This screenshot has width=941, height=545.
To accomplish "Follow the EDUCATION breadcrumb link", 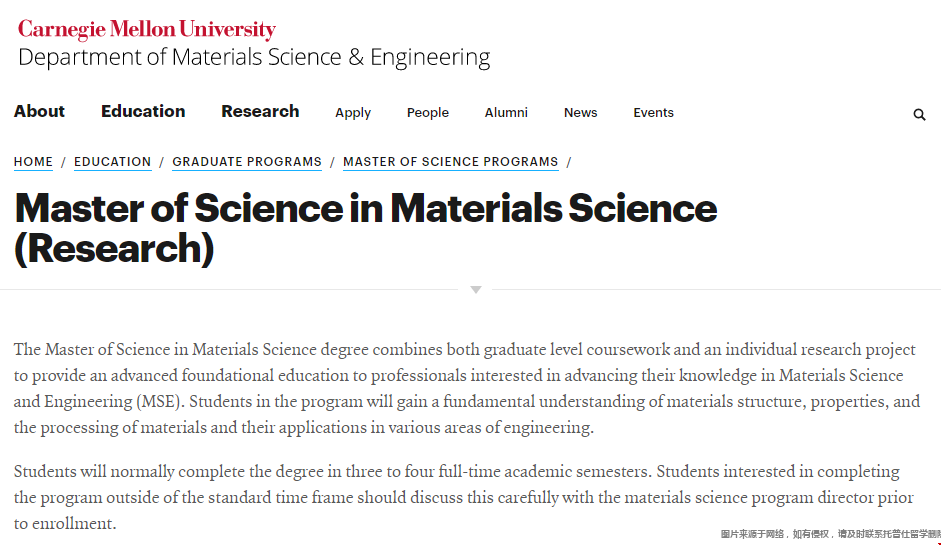I will 112,162.
